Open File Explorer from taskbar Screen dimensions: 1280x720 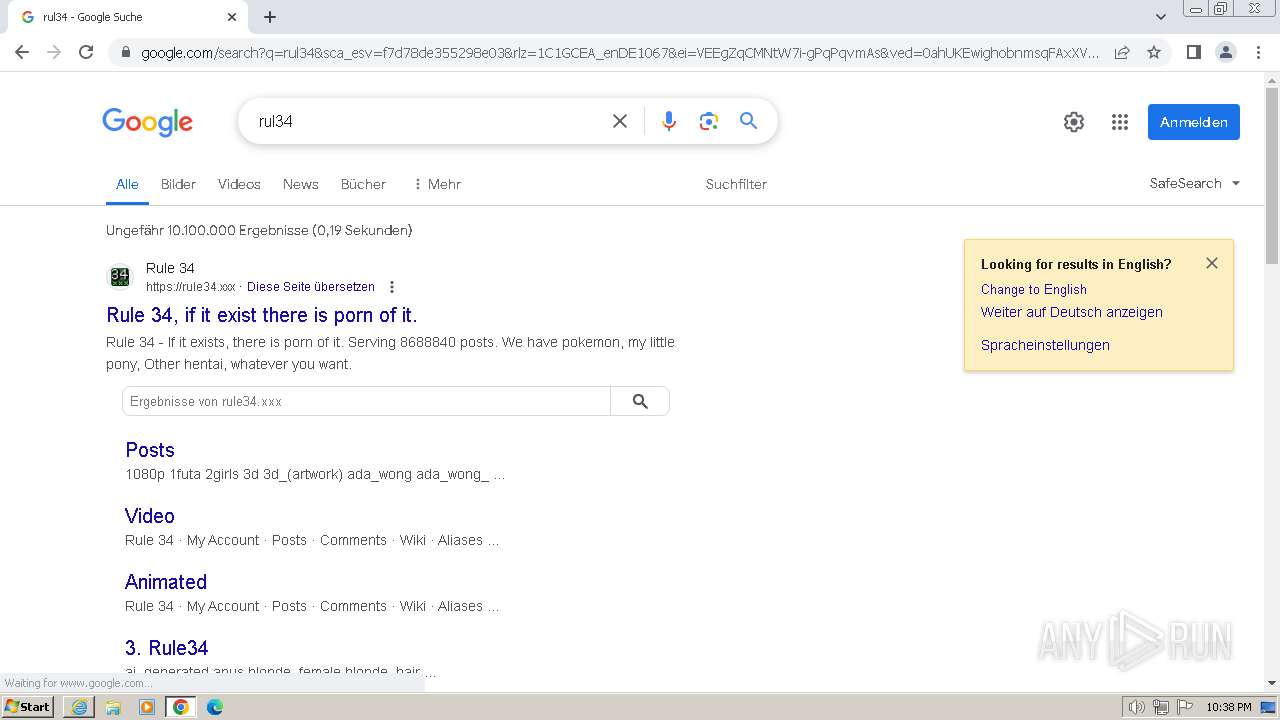coord(113,707)
